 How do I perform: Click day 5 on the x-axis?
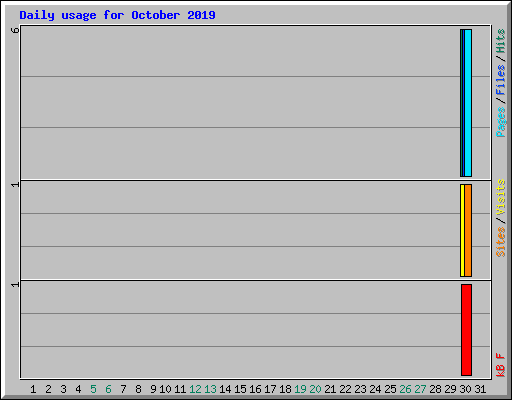tap(93, 389)
